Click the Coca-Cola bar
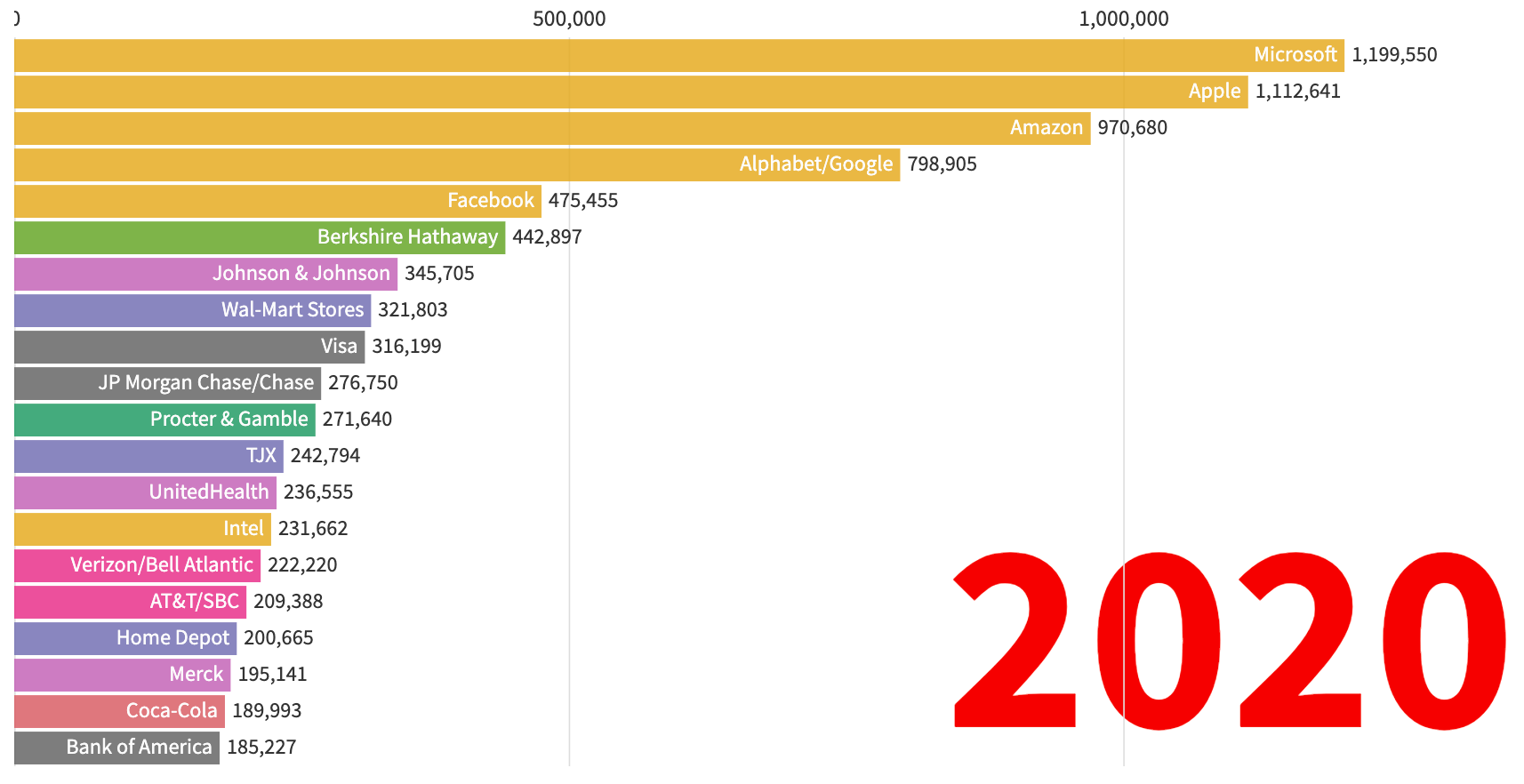The image size is (1524, 784). pyautogui.click(x=119, y=711)
